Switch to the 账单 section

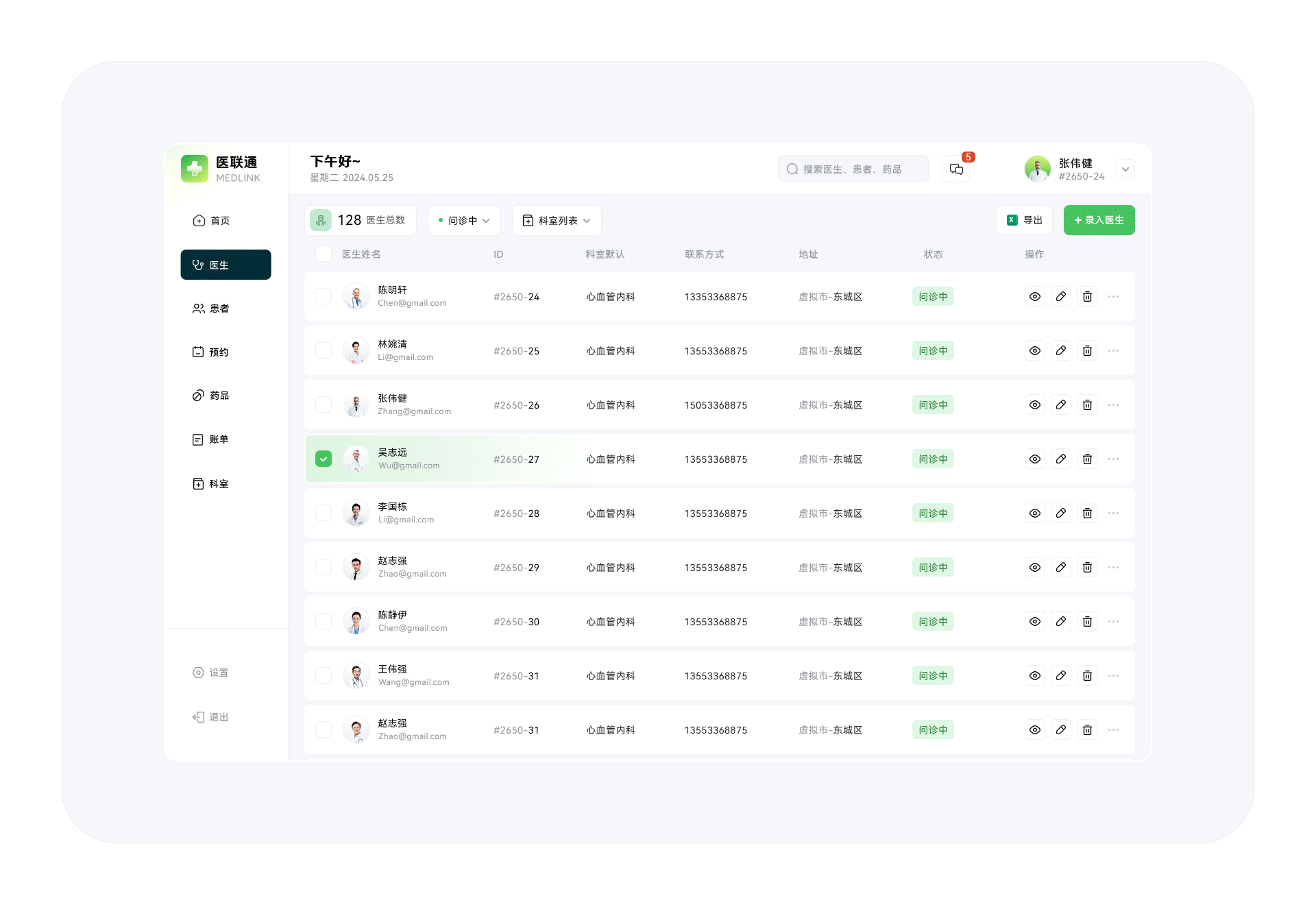pyautogui.click(x=211, y=439)
